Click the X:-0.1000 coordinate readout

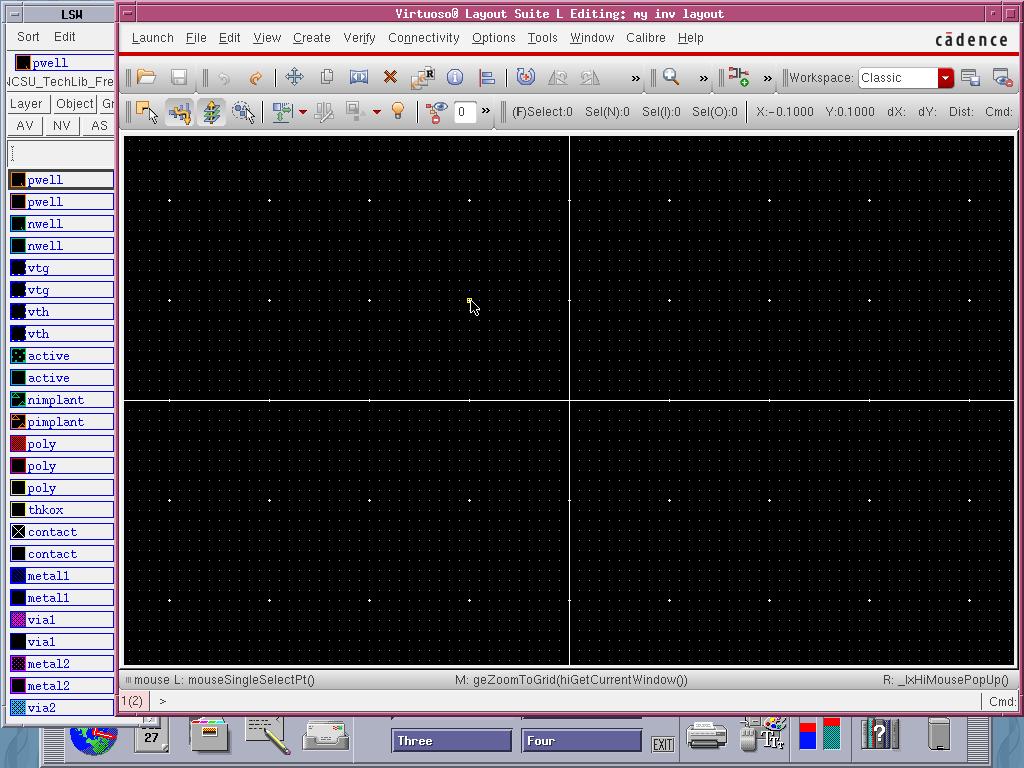pyautogui.click(x=784, y=112)
